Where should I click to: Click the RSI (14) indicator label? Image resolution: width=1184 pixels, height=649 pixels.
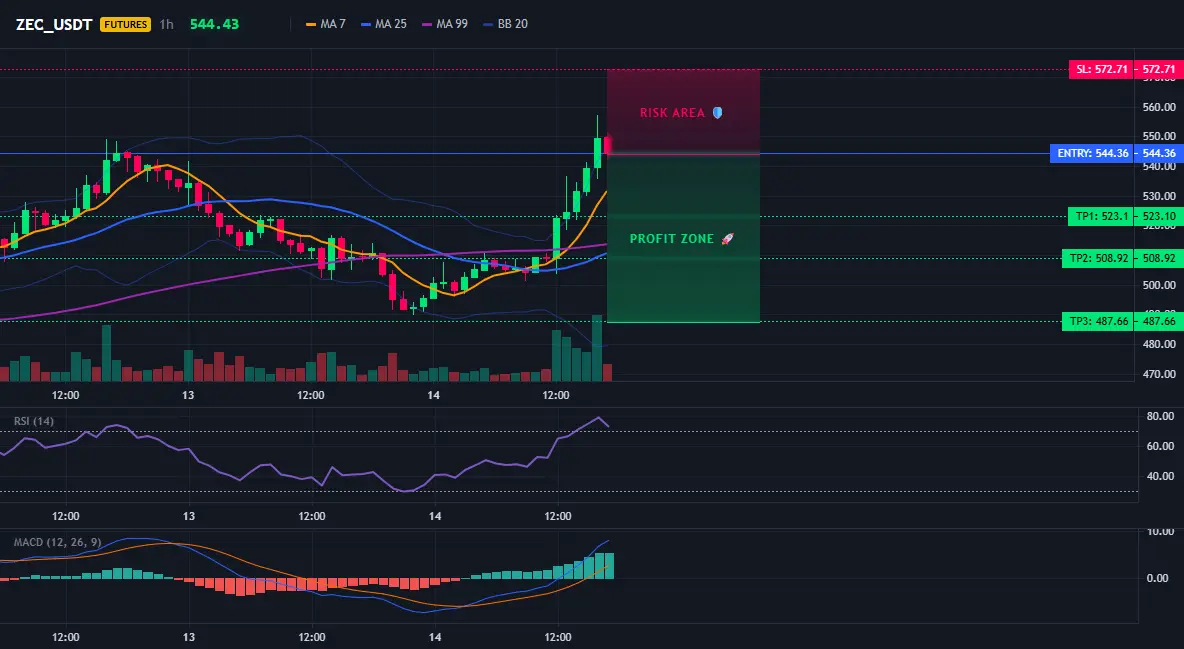[34, 421]
